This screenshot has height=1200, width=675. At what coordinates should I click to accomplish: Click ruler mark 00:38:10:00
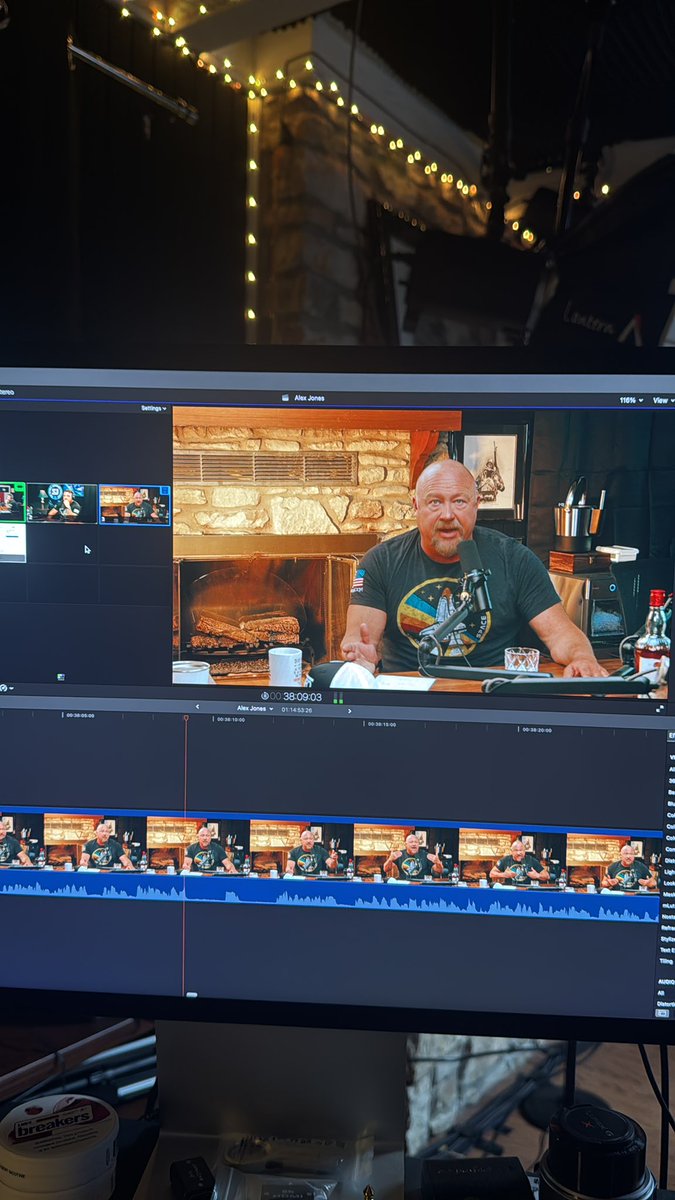click(231, 719)
